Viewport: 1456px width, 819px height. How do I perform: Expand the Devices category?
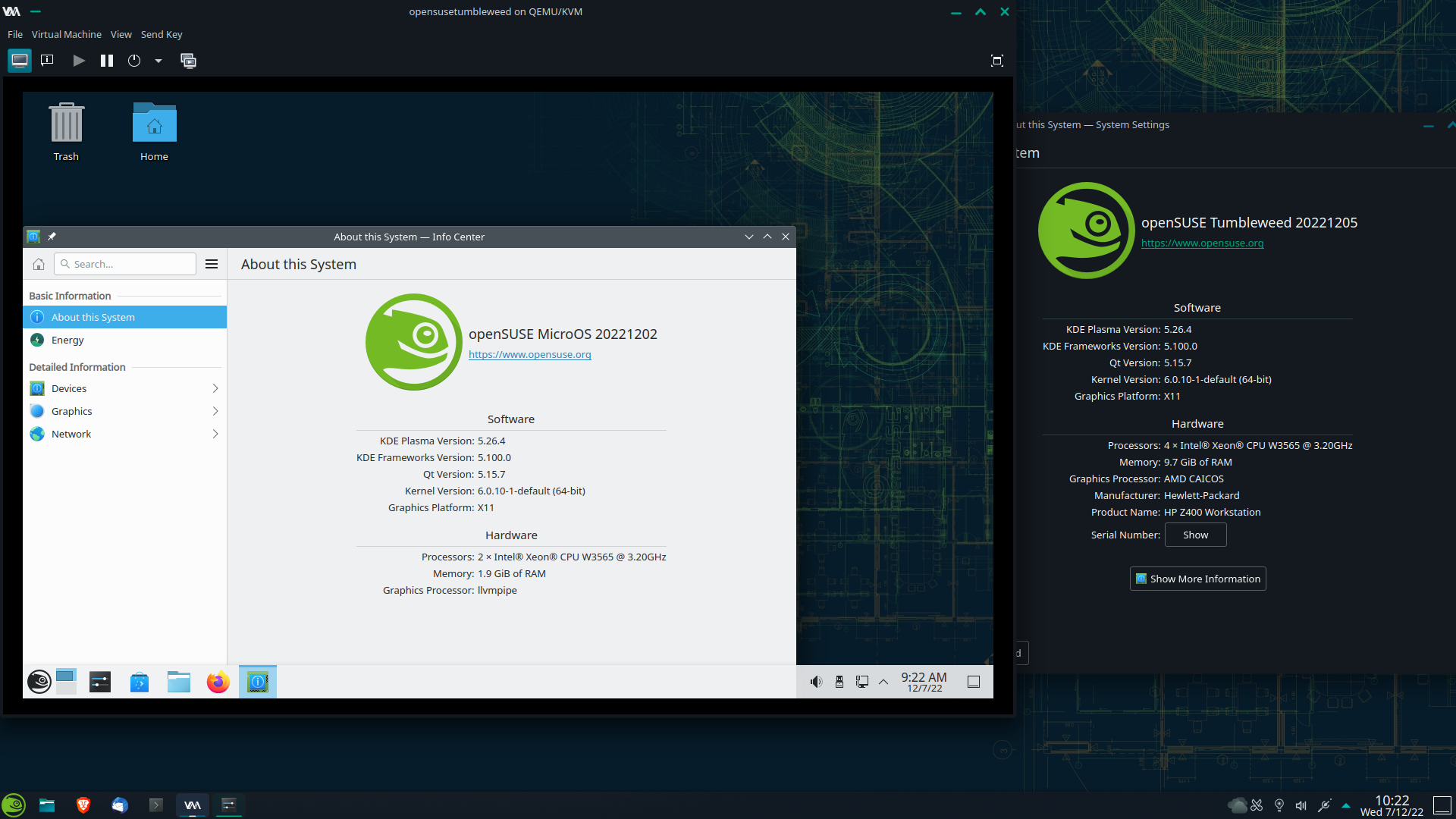click(125, 388)
